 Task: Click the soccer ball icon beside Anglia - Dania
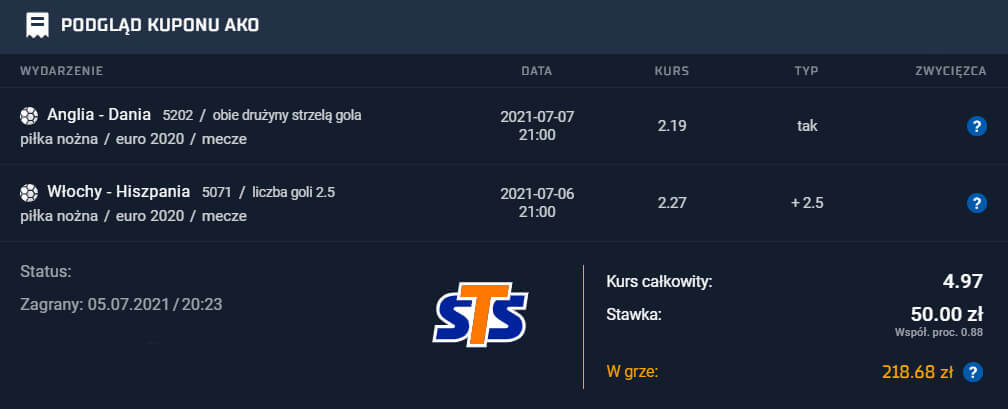(29, 116)
